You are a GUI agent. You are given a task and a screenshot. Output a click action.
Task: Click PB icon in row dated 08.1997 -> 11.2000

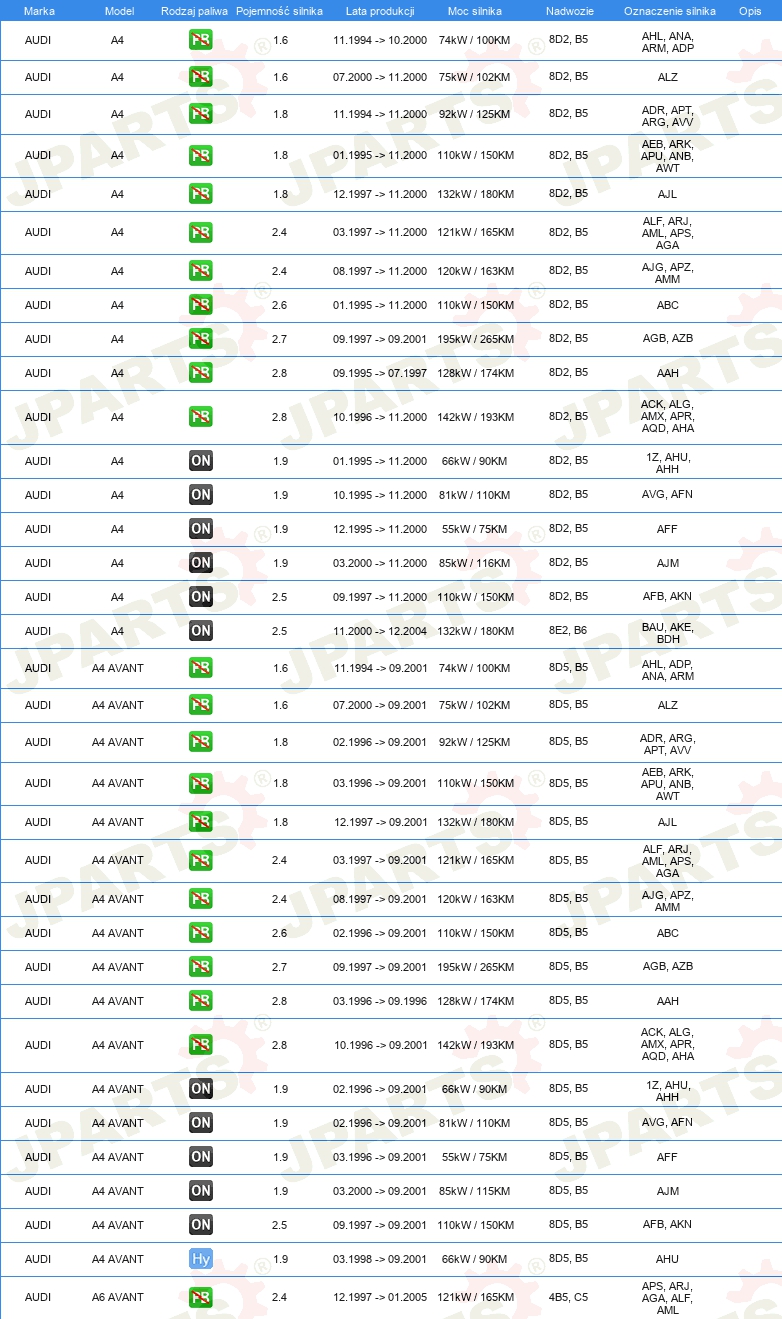pos(201,271)
